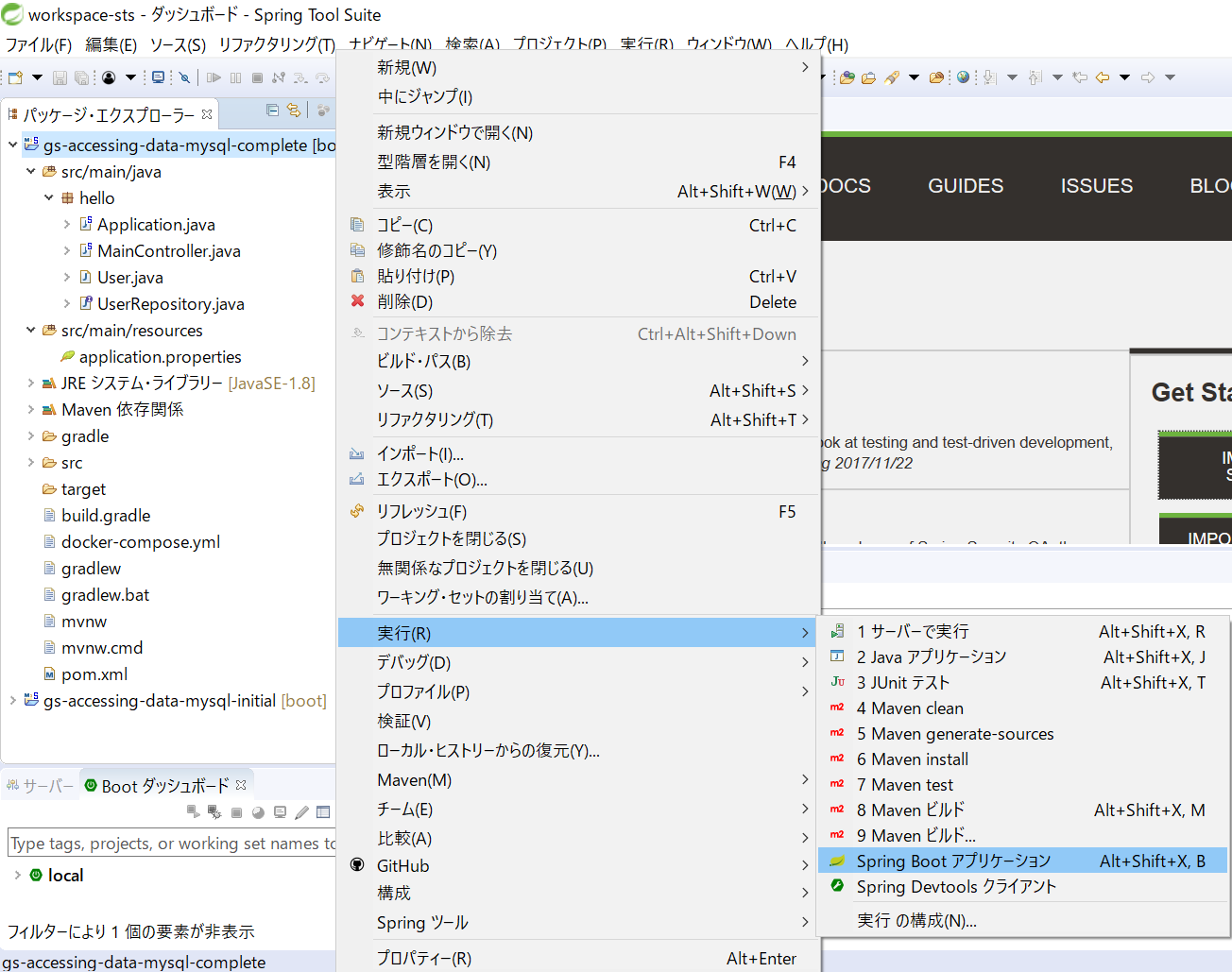Collapse the src/main/java source folder
This screenshot has height=972, width=1232.
point(31,172)
